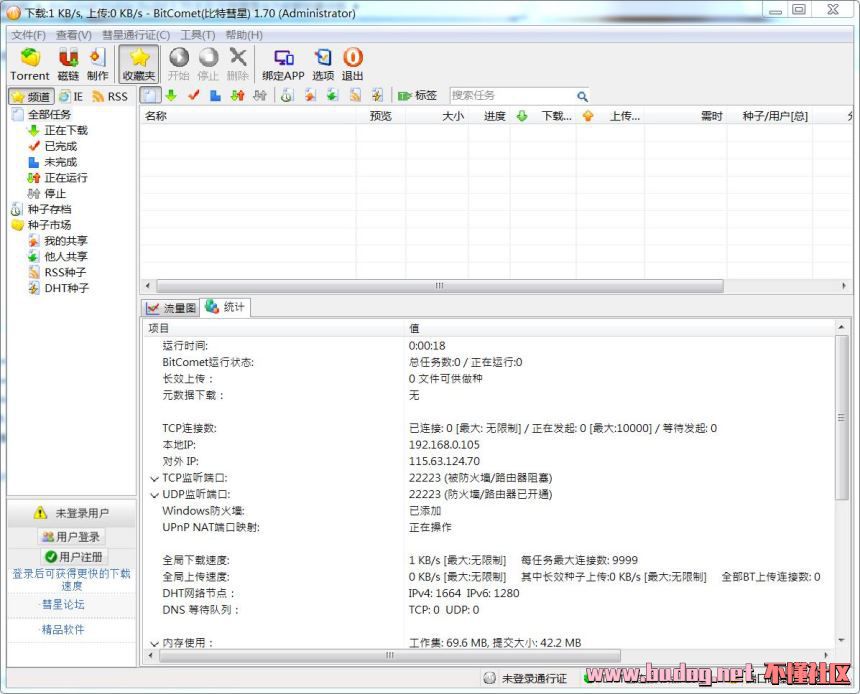Image resolution: width=860 pixels, height=694 pixels.
Task: Click the task list horizontal scrollbar
Action: pyautogui.click(x=440, y=286)
